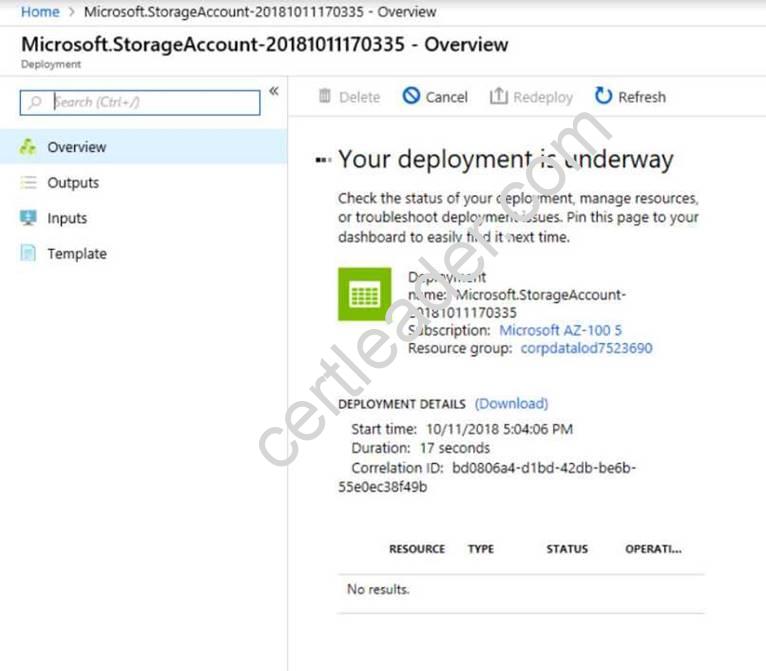
Task: Refresh the deployment overview
Action: [x=630, y=96]
